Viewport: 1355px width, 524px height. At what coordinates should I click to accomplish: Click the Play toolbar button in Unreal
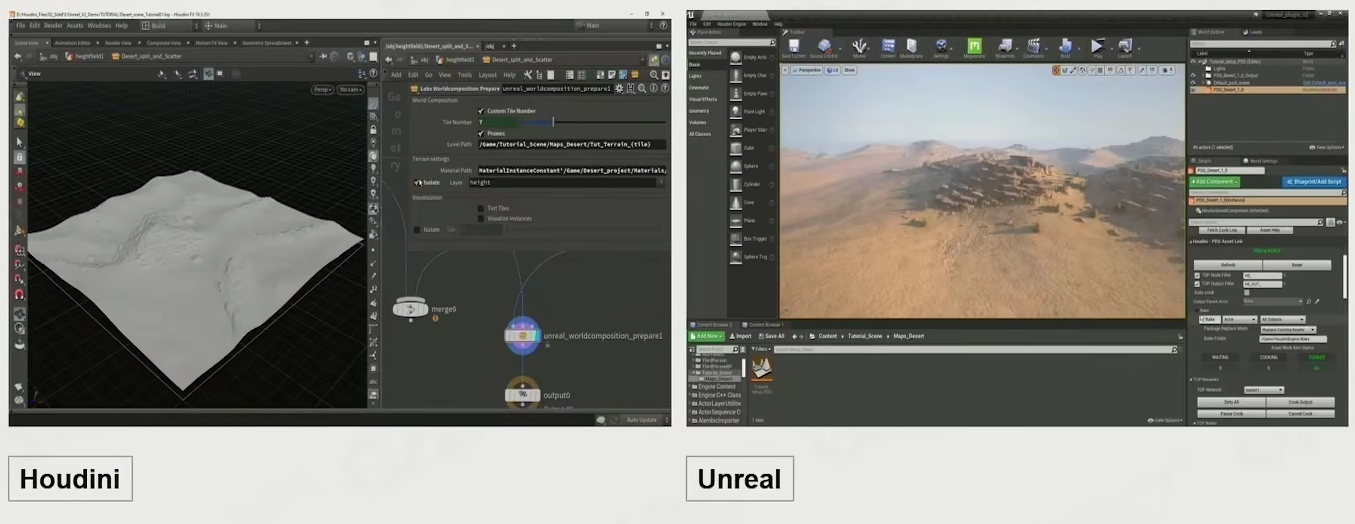1097,48
